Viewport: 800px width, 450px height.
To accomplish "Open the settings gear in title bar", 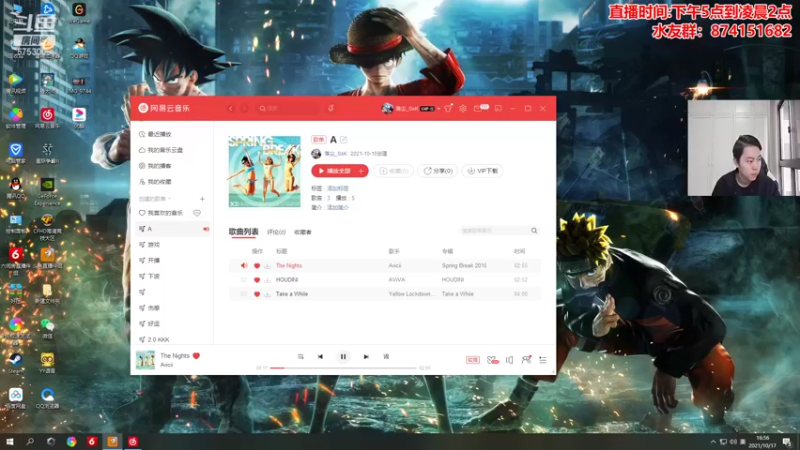I will pyautogui.click(x=463, y=108).
